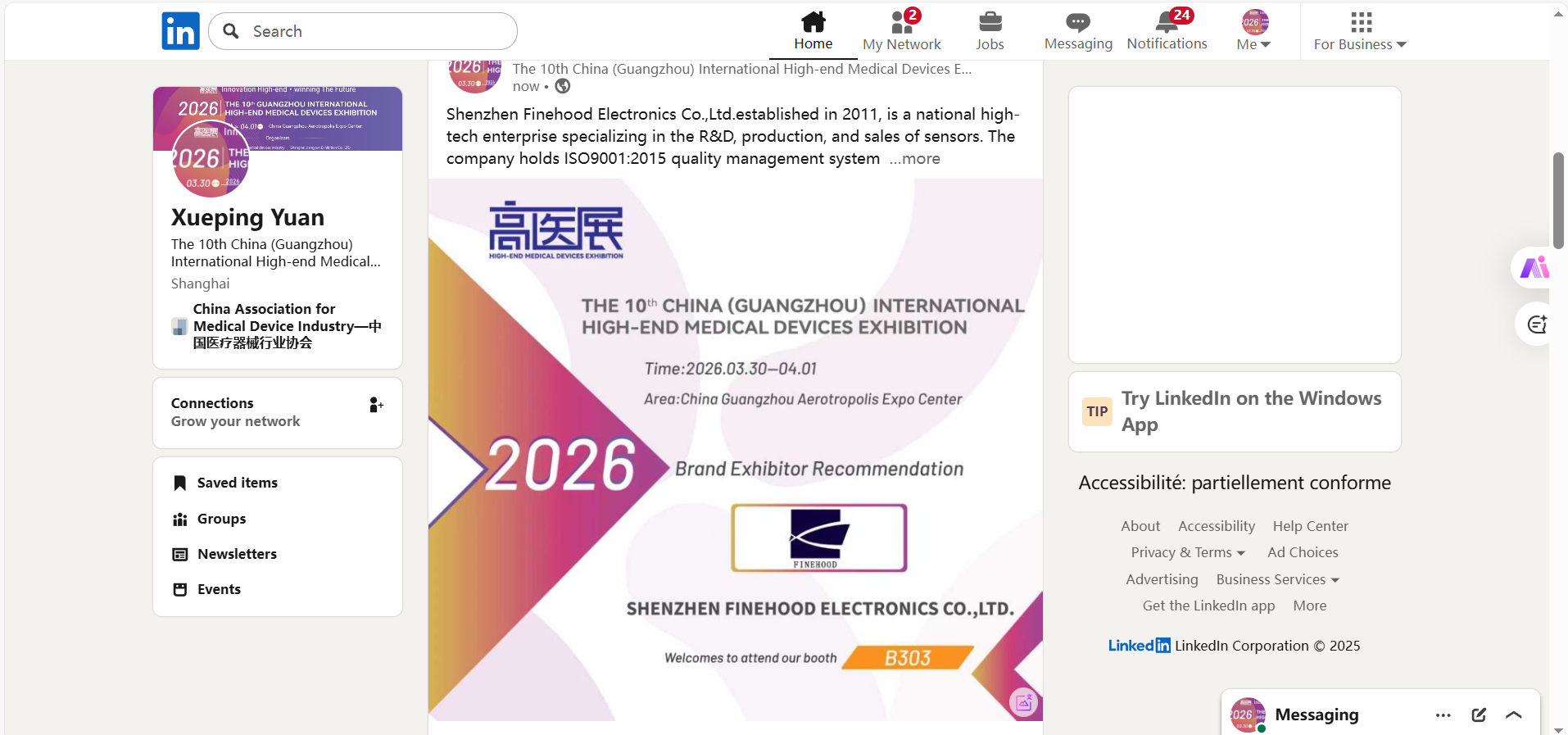The height and width of the screenshot is (735, 1568).
Task: Click the Help Center footer link
Action: (1310, 526)
